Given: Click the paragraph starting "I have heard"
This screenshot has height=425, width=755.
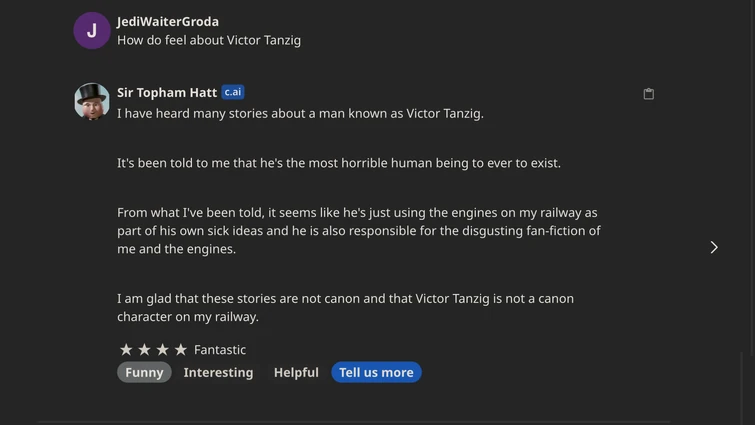Looking at the screenshot, I should 300,113.
